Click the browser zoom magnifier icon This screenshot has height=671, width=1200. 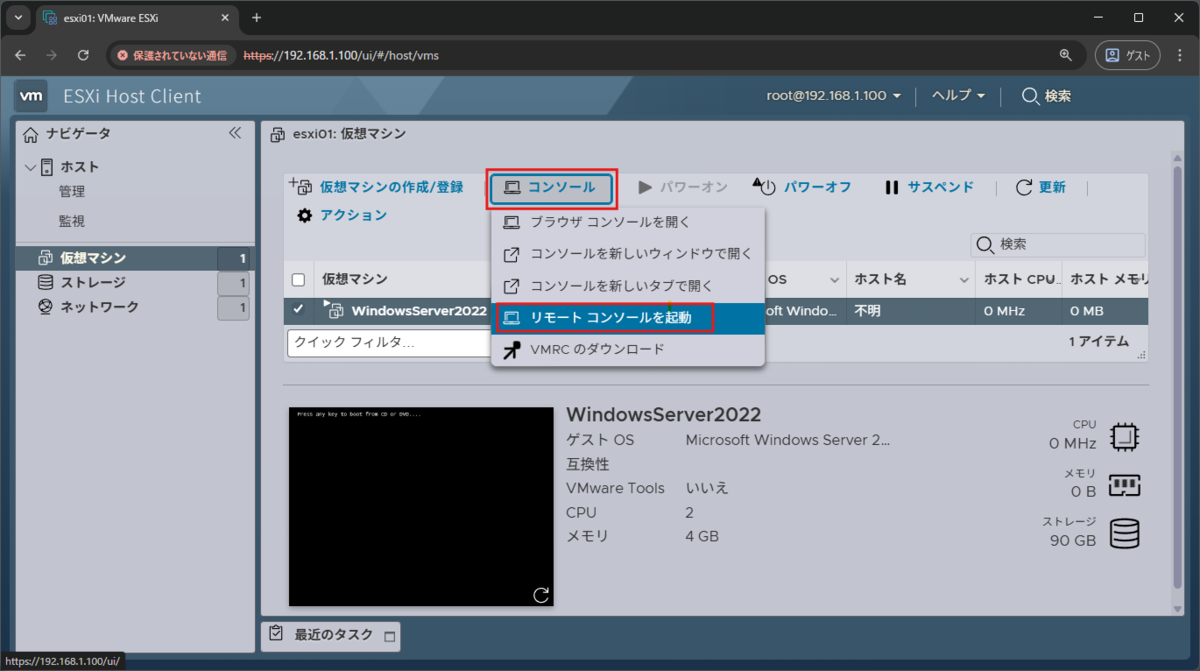tap(1066, 55)
